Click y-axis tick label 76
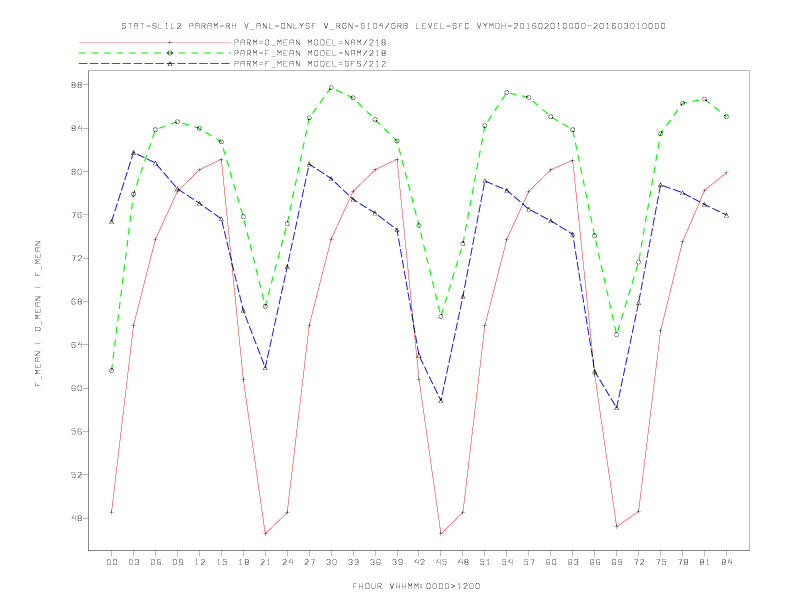 click(x=76, y=215)
